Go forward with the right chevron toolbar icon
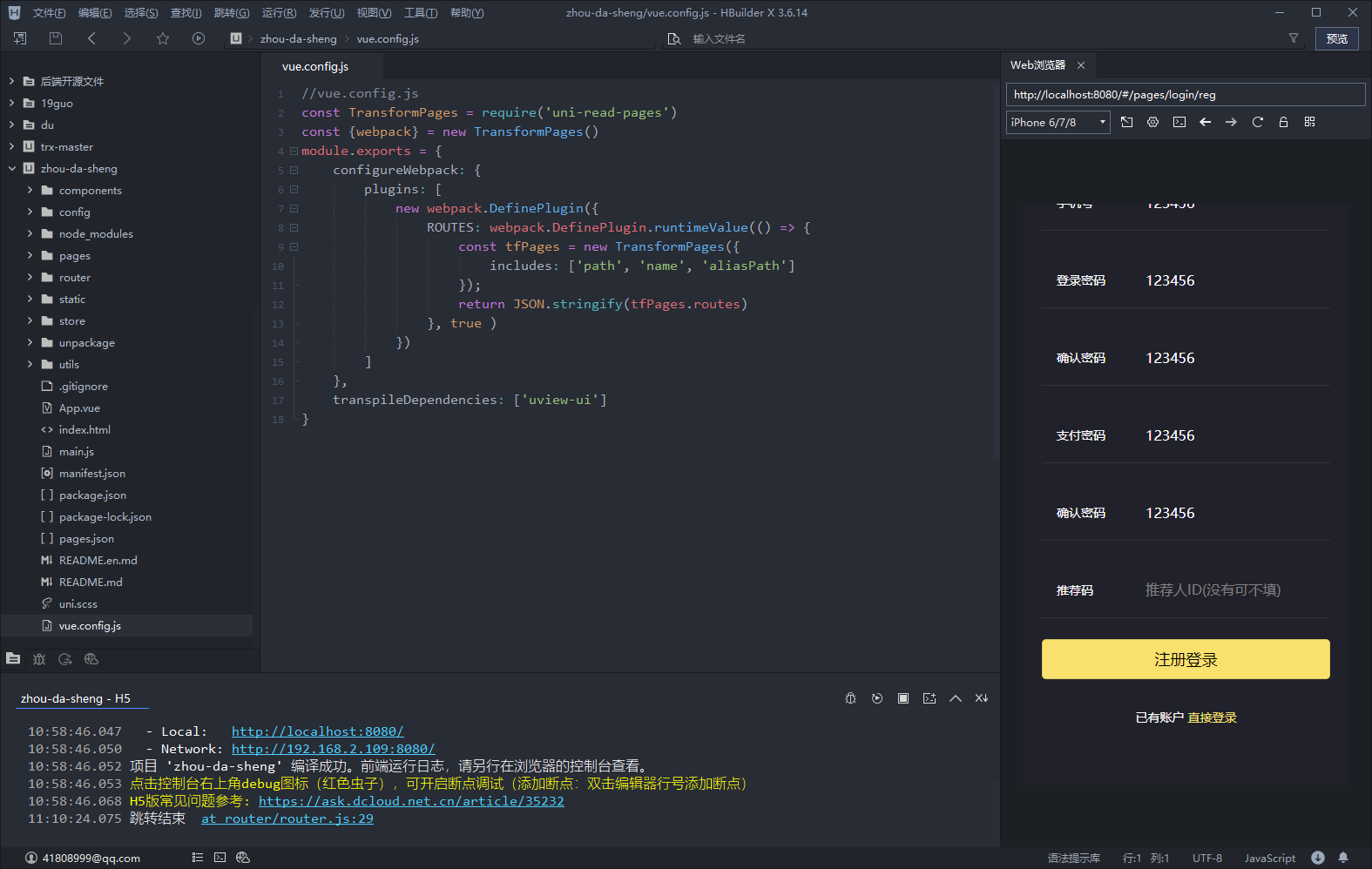This screenshot has width=1372, height=869. coord(127,38)
